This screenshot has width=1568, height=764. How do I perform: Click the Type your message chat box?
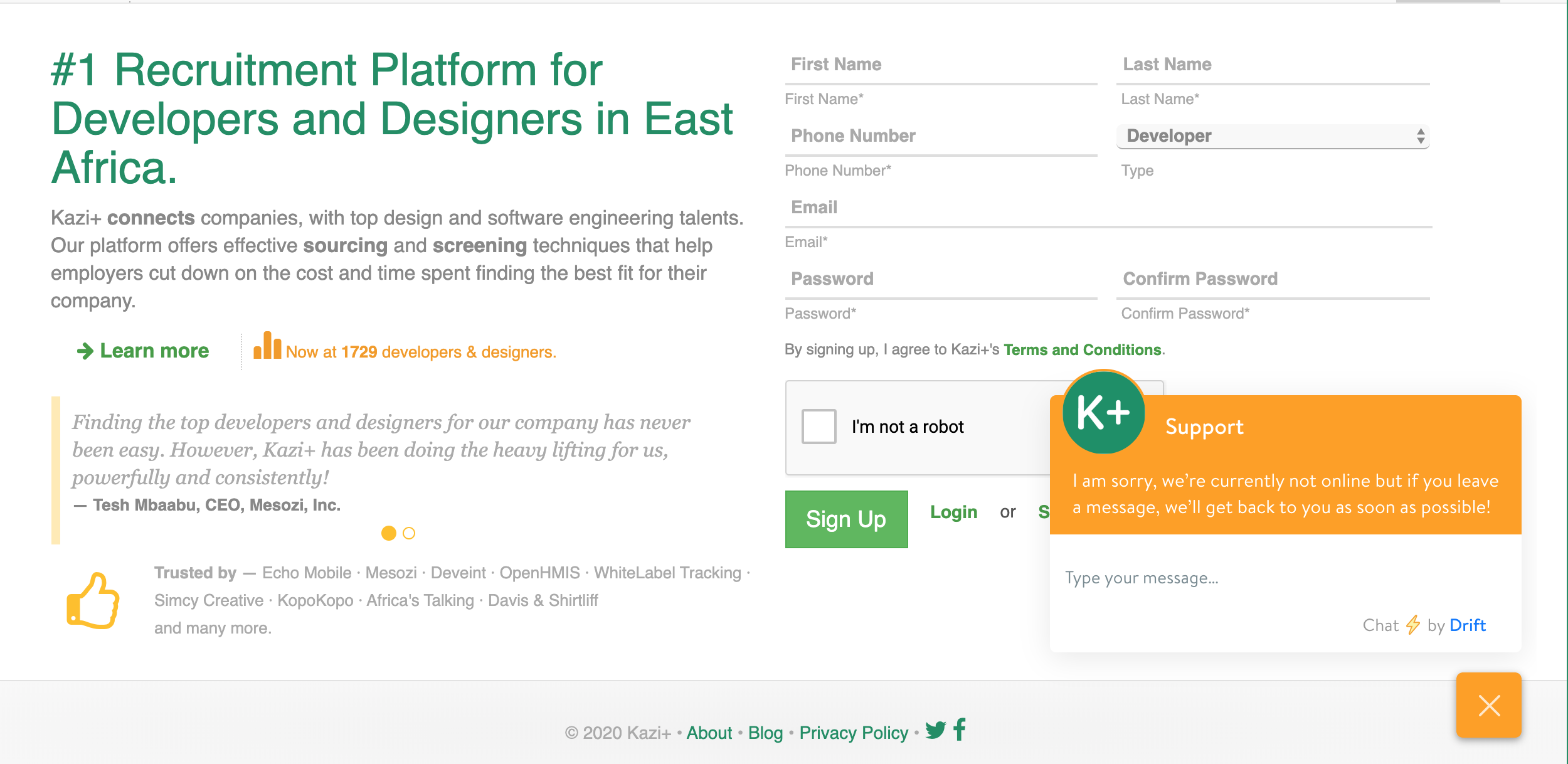tap(1285, 578)
